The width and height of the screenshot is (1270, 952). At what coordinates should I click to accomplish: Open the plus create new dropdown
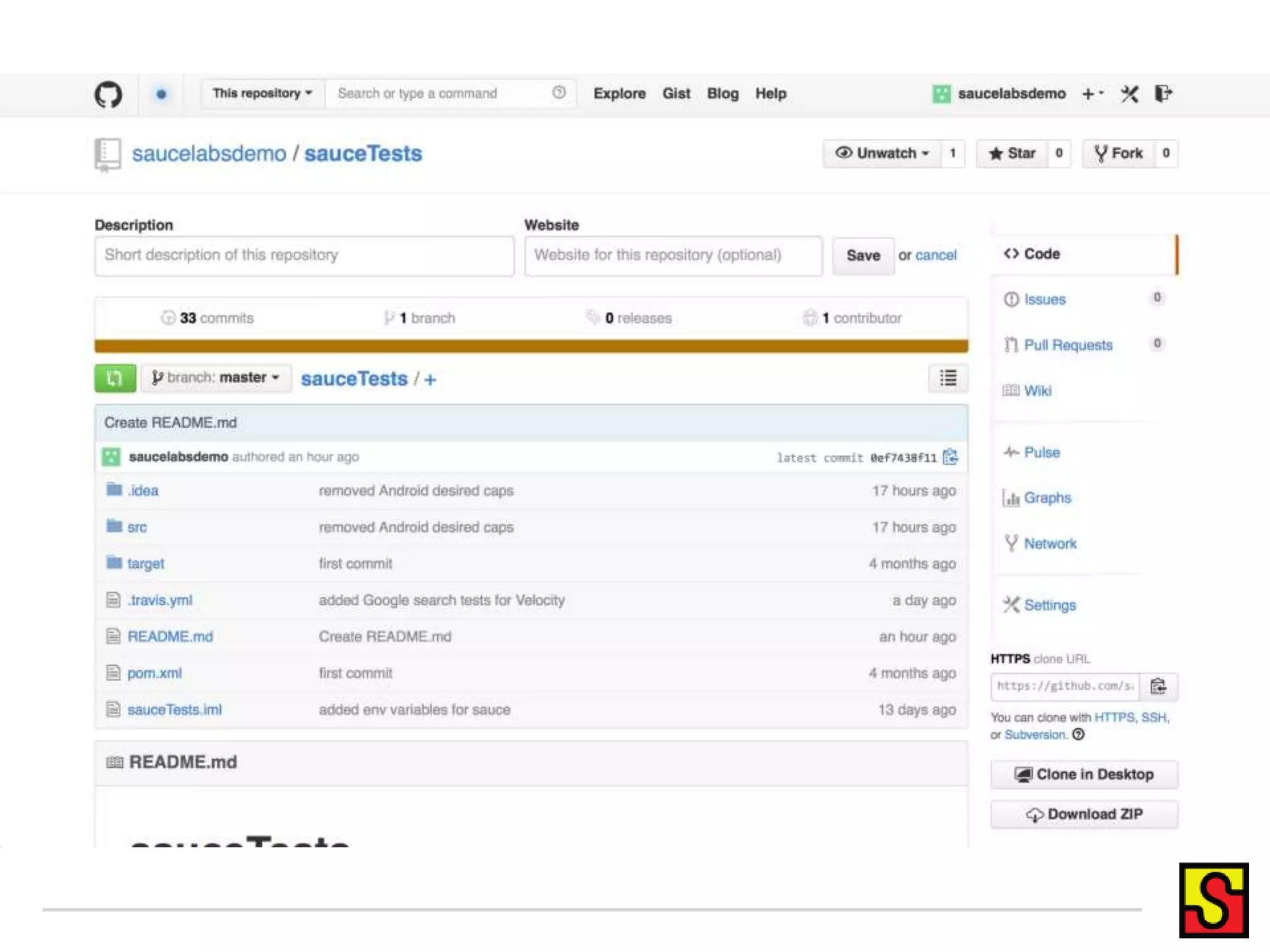[1092, 94]
